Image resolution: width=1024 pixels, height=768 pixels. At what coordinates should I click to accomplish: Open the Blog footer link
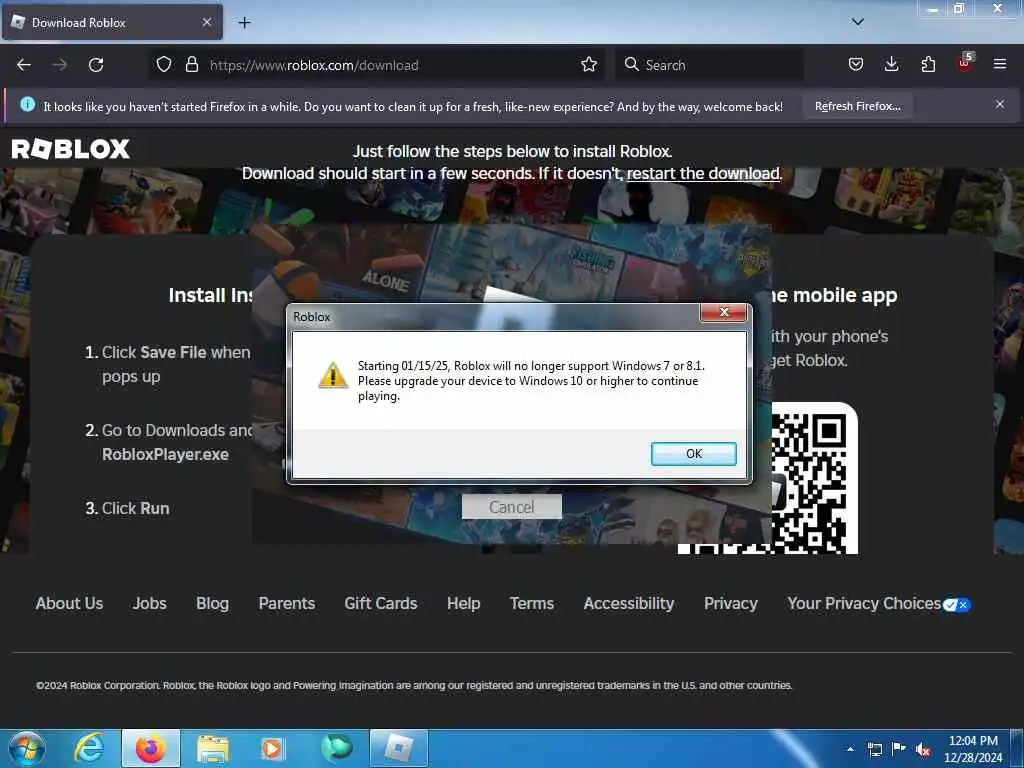(x=212, y=603)
